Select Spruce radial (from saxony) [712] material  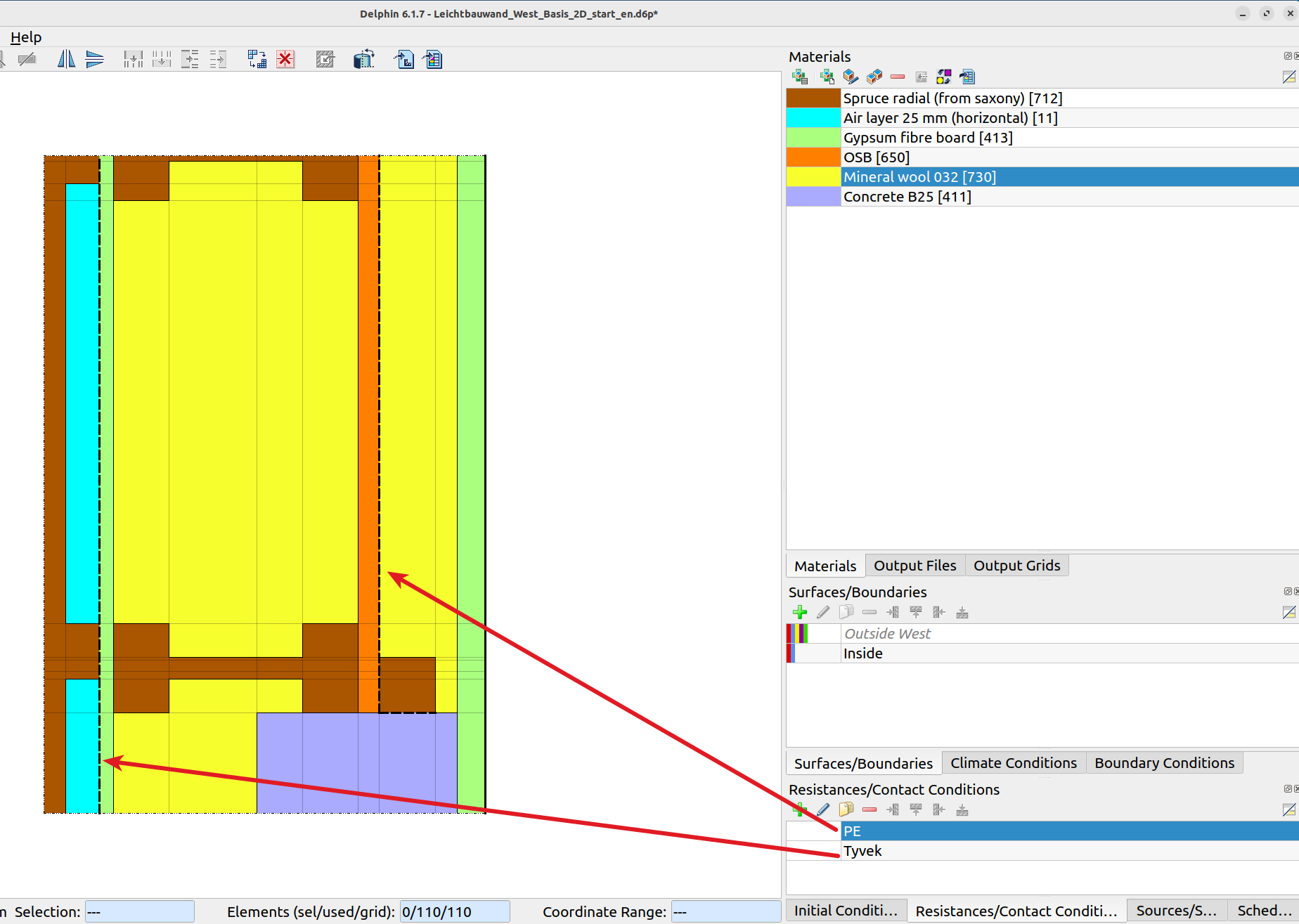1042,98
